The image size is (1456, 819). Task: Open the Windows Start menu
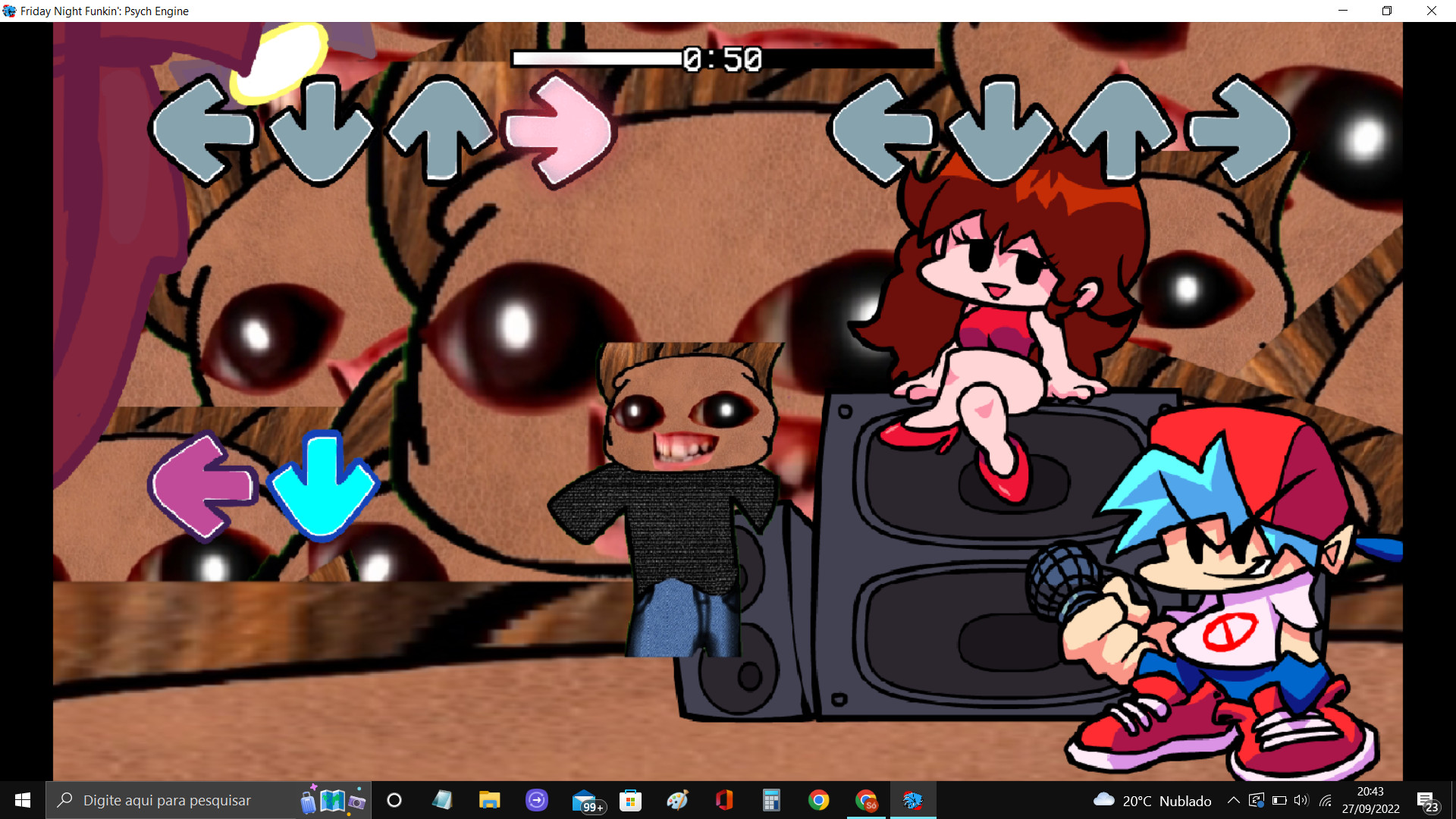coord(23,800)
